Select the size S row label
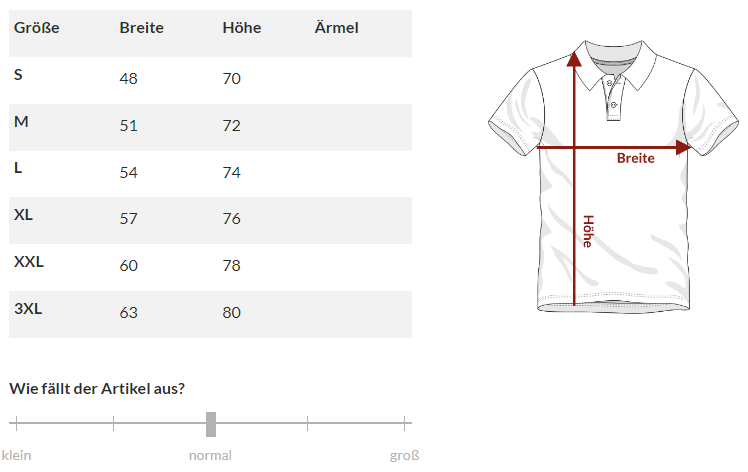 point(19,75)
